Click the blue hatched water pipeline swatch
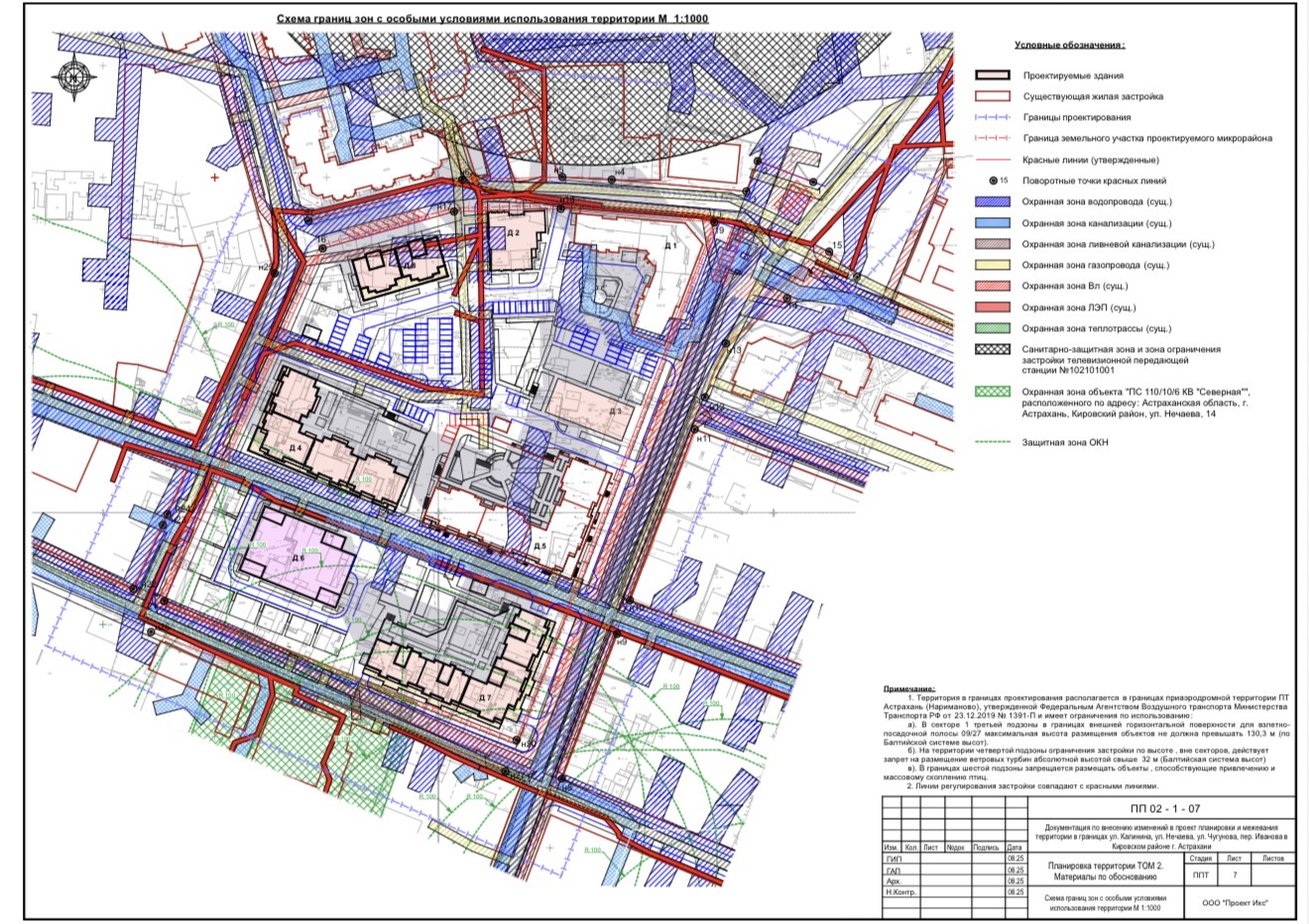 (993, 201)
